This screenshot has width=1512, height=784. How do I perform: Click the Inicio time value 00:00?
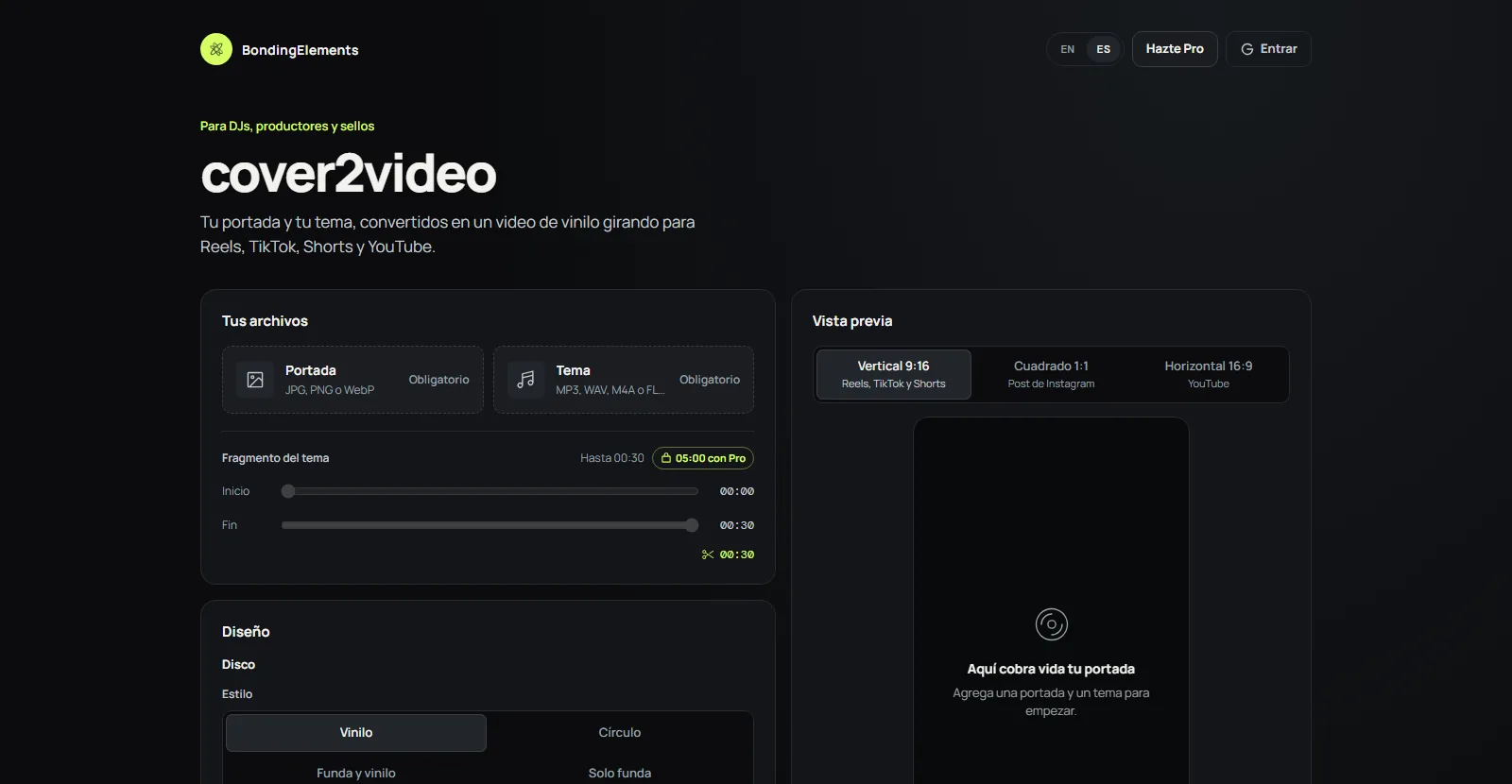pyautogui.click(x=737, y=491)
